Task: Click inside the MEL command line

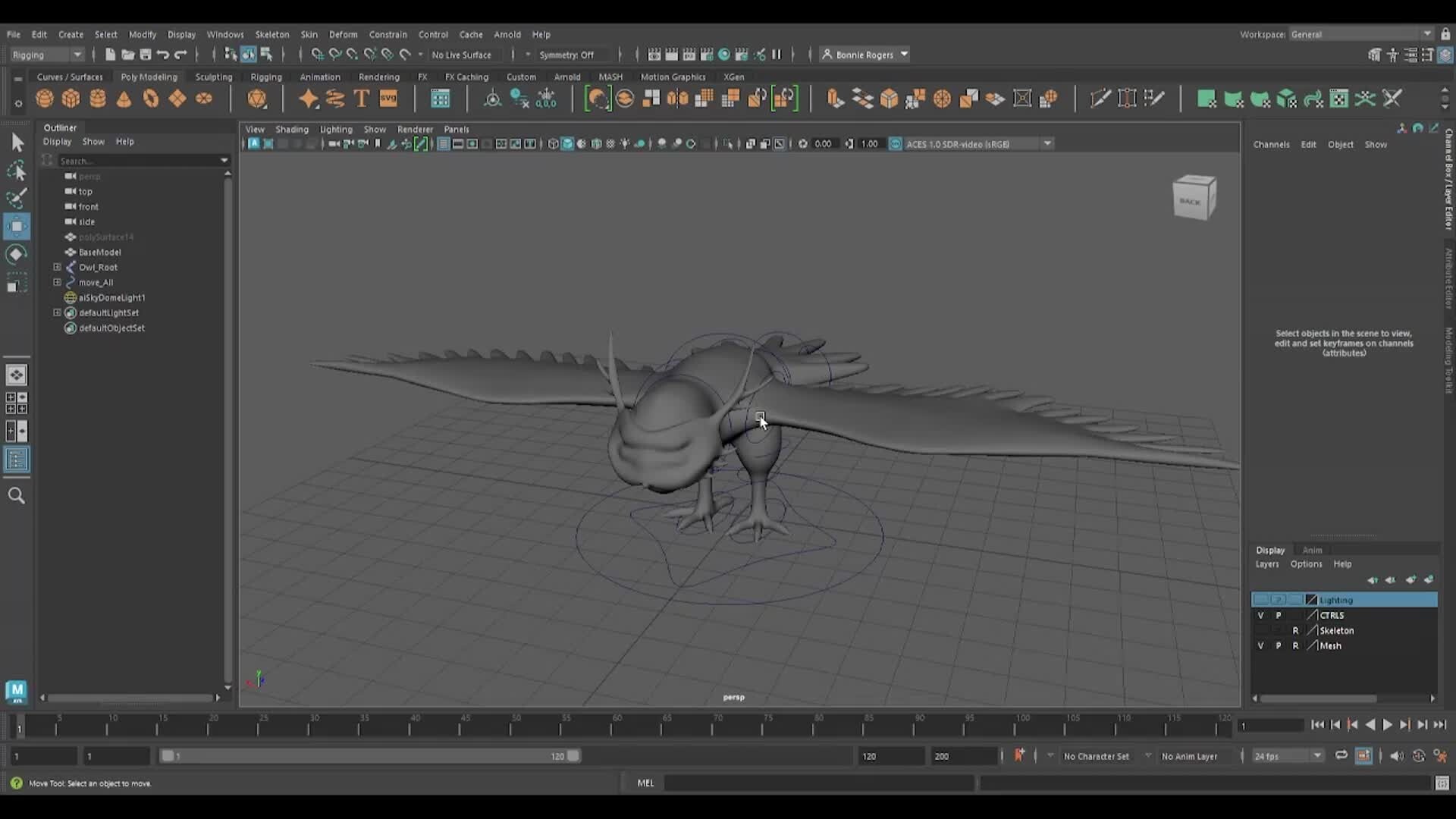Action: tap(819, 783)
